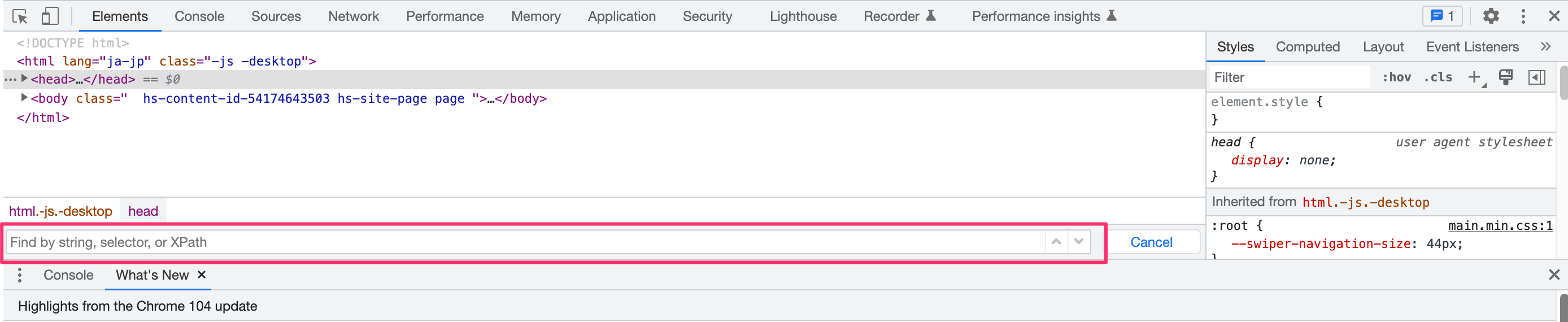1568x322 pixels.
Task: Open the Computed tab
Action: click(x=1308, y=47)
